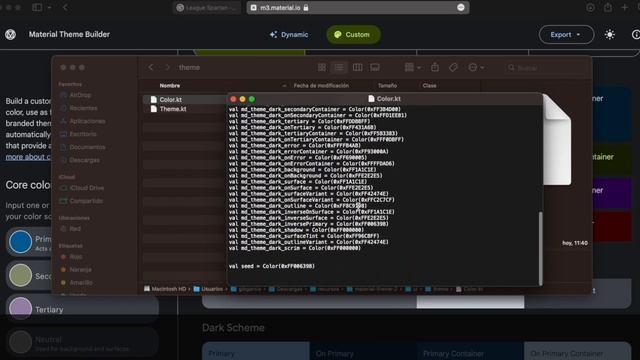
Task: Open Red location in Finder sidebar
Action: [x=75, y=229]
